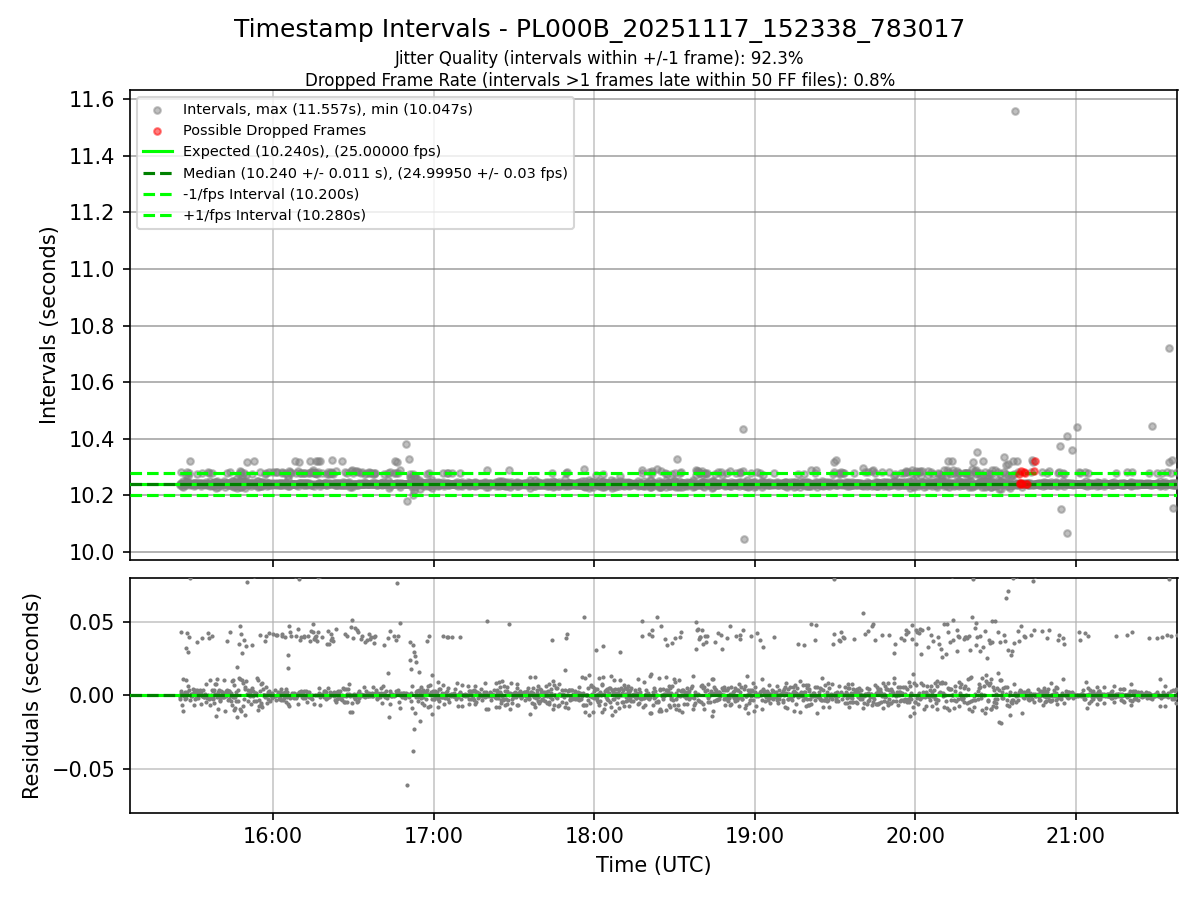Viewport: 1200px width, 900px height.
Task: Click the plot title Timestamp Intervals - PL000B_20251117_152338_783017
Action: point(599,30)
